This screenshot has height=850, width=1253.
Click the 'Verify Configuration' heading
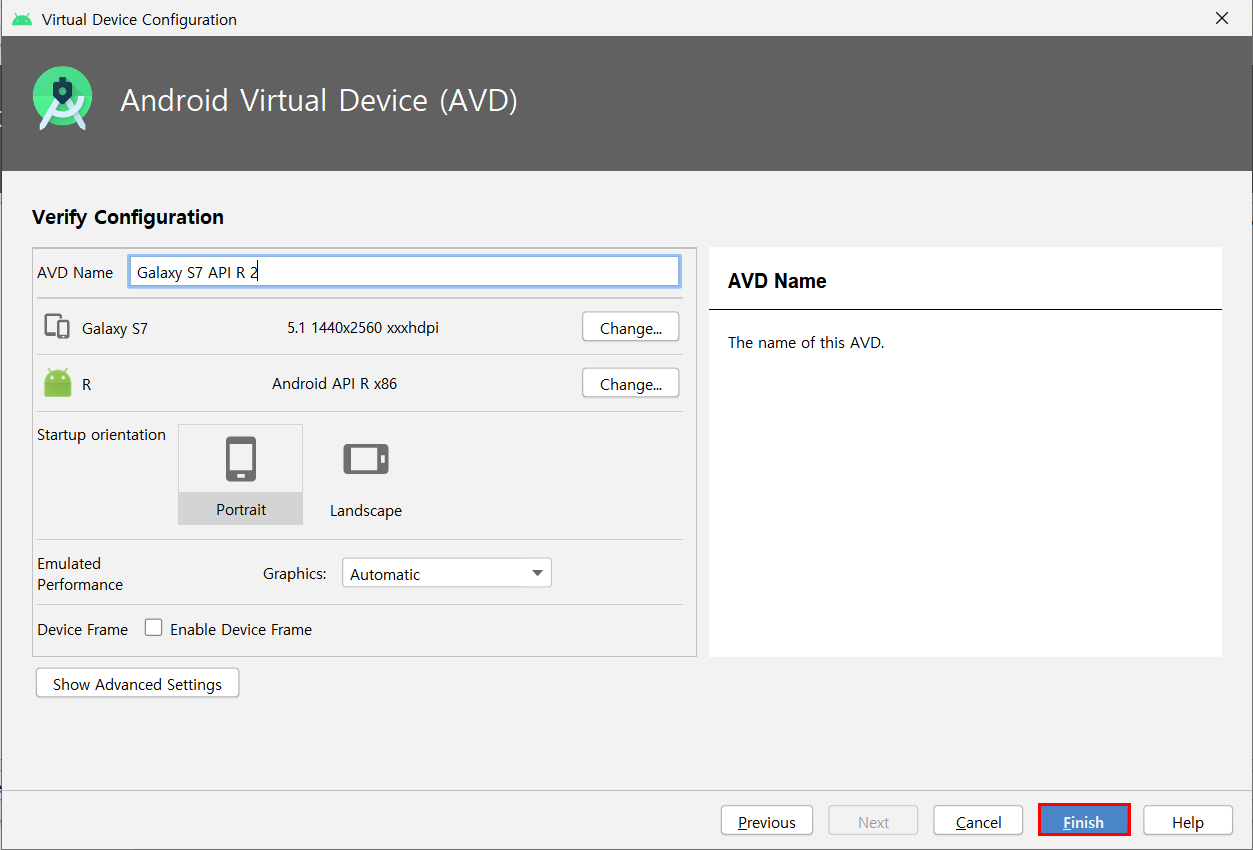pos(128,217)
